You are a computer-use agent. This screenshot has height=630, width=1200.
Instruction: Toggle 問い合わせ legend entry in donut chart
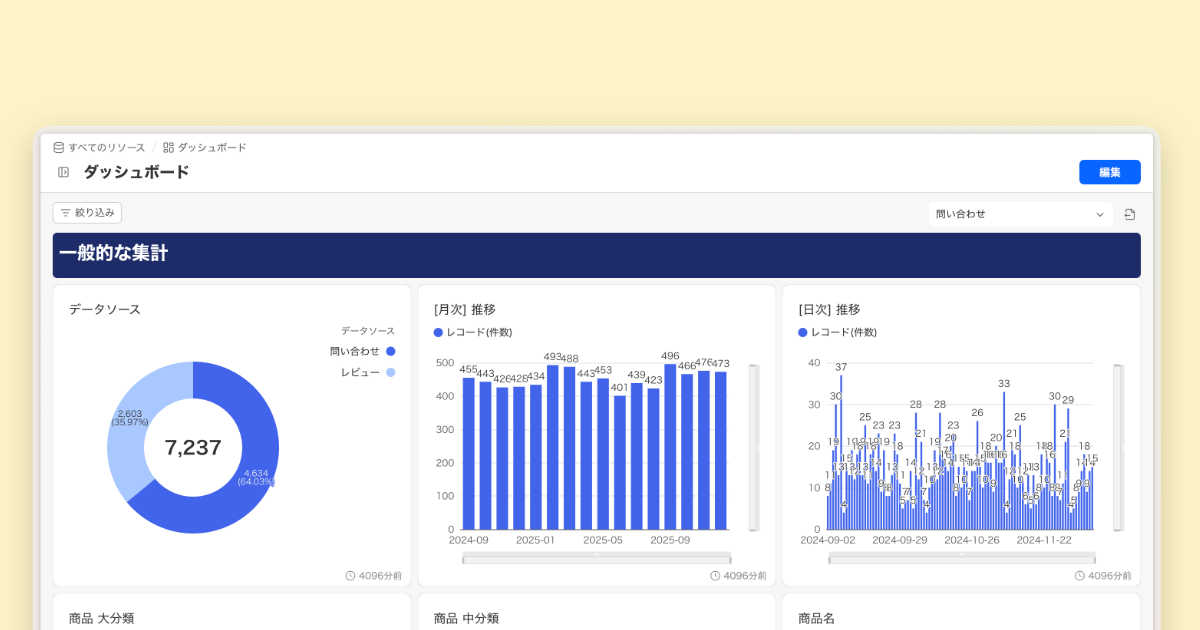[362, 351]
